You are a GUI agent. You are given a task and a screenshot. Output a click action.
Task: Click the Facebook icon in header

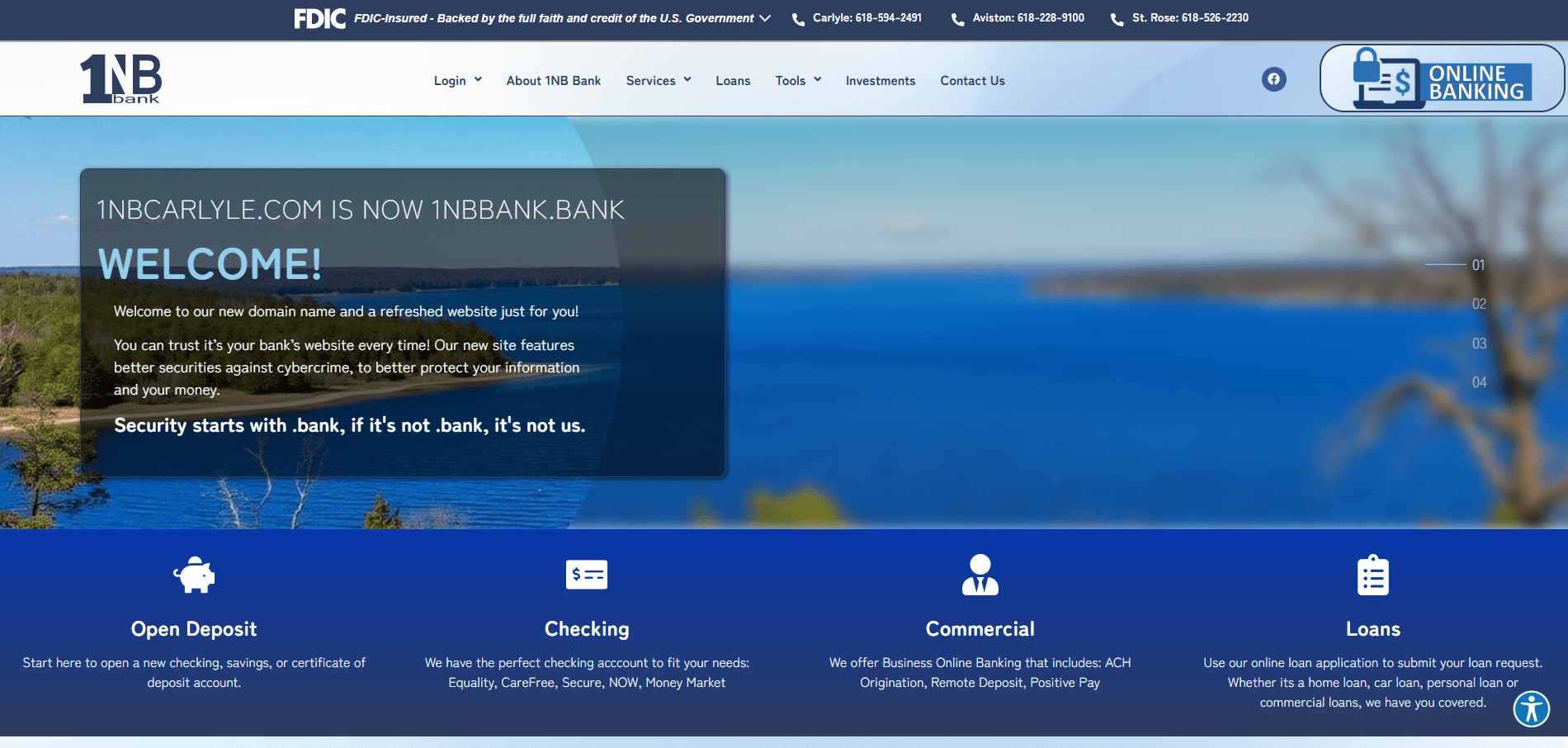[1273, 79]
